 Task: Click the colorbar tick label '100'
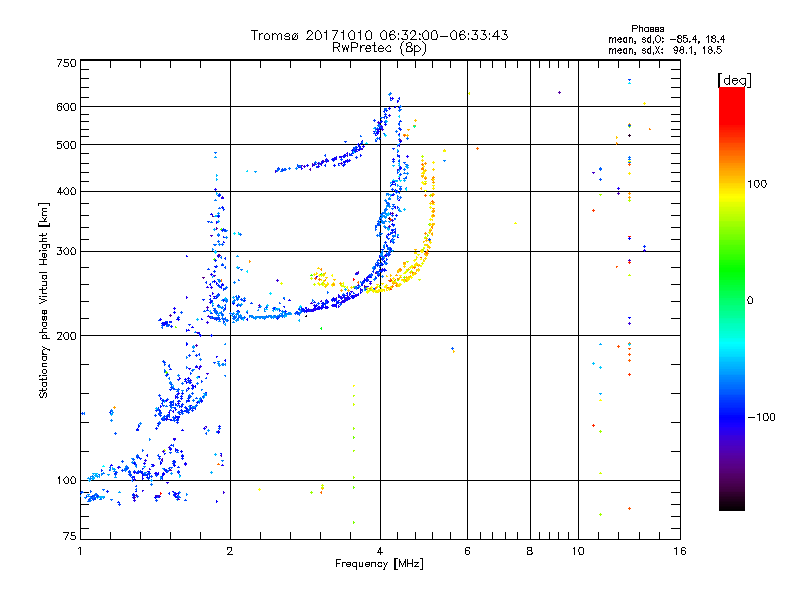click(757, 184)
